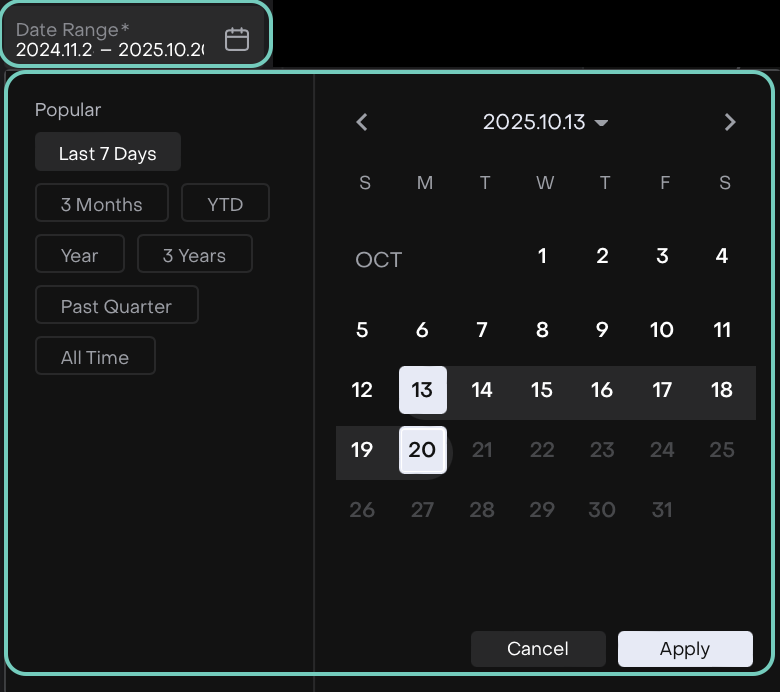Select October 20 on the calendar
The image size is (780, 692).
[422, 450]
